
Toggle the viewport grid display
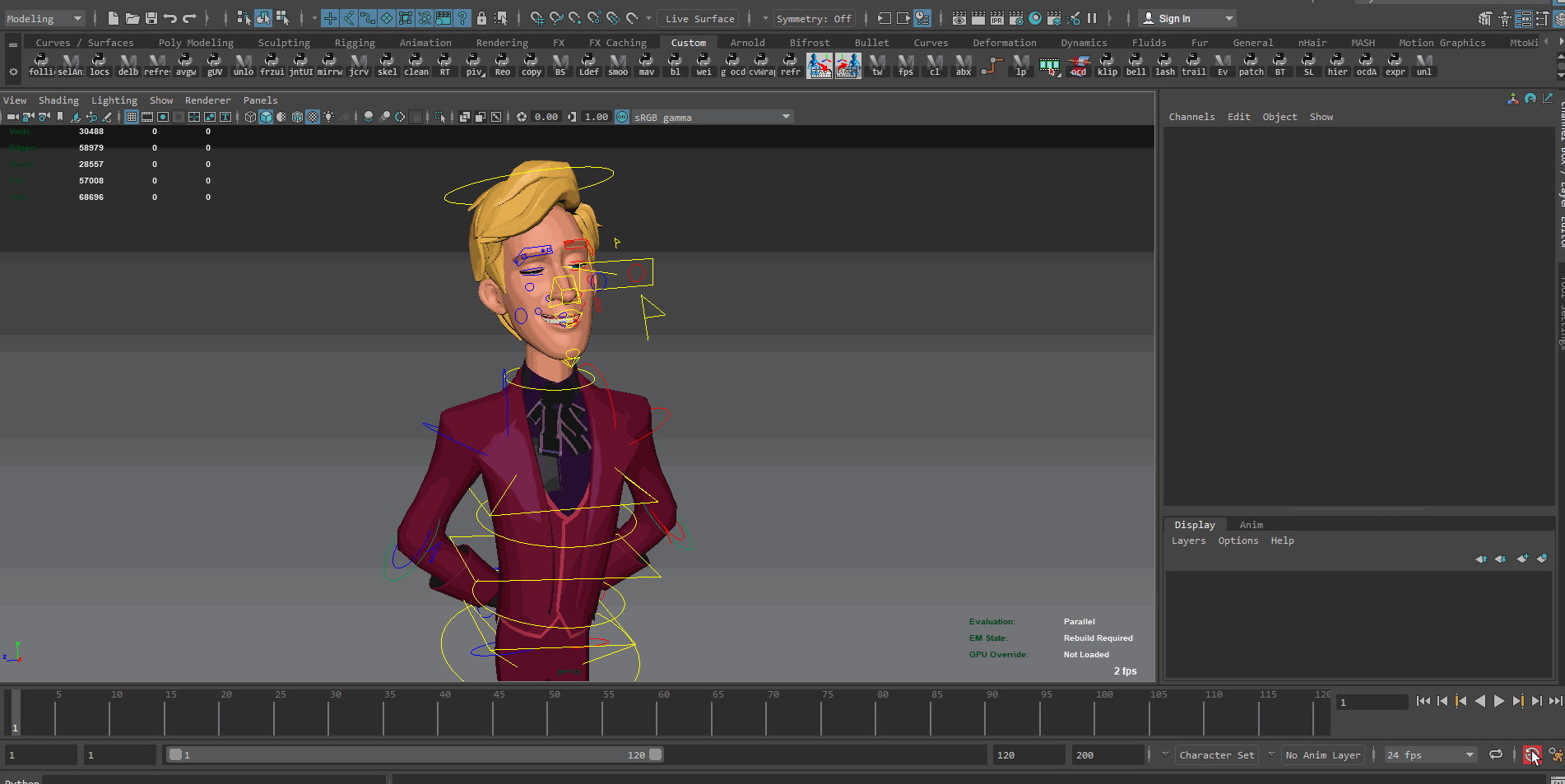pyautogui.click(x=132, y=117)
